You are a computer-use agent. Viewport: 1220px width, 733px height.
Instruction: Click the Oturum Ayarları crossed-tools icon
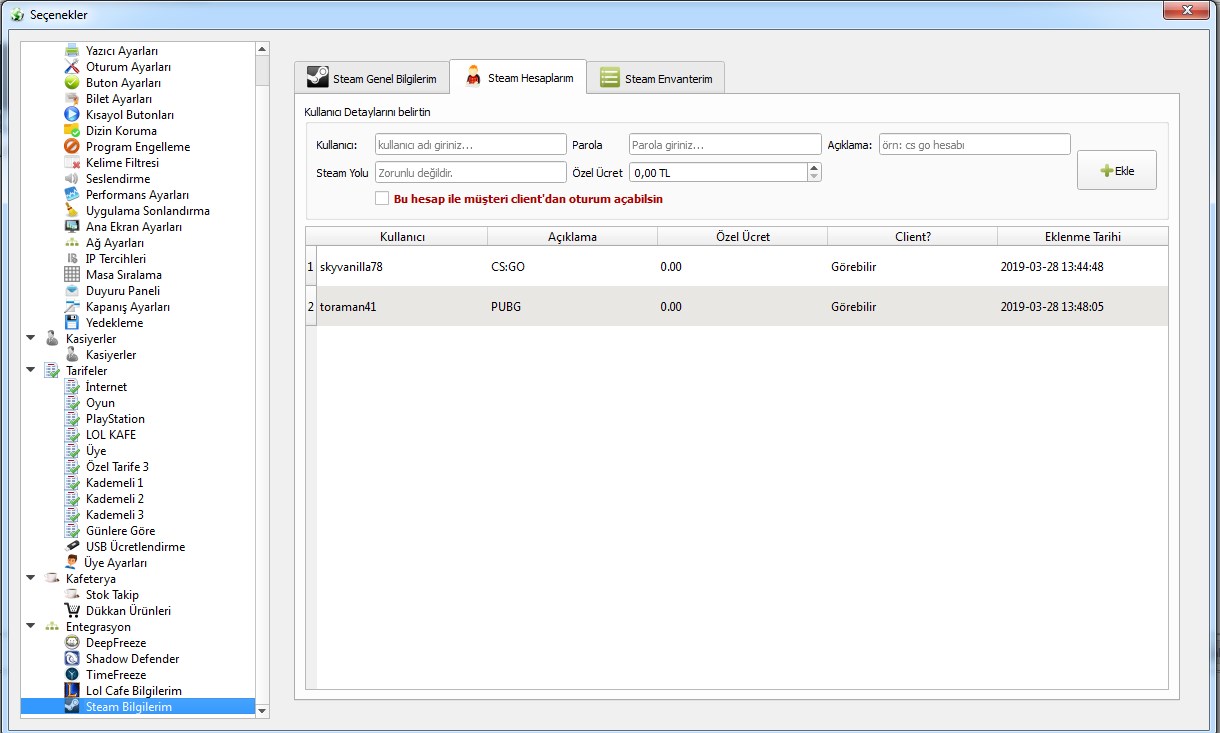pyautogui.click(x=72, y=67)
